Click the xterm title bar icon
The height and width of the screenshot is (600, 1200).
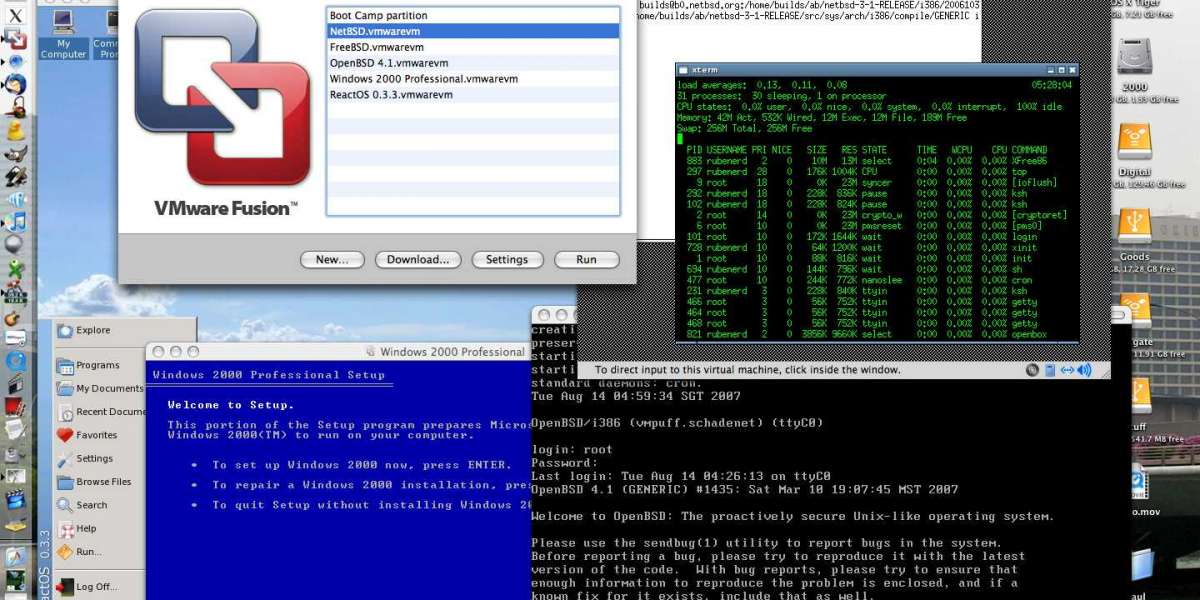pyautogui.click(x=684, y=70)
